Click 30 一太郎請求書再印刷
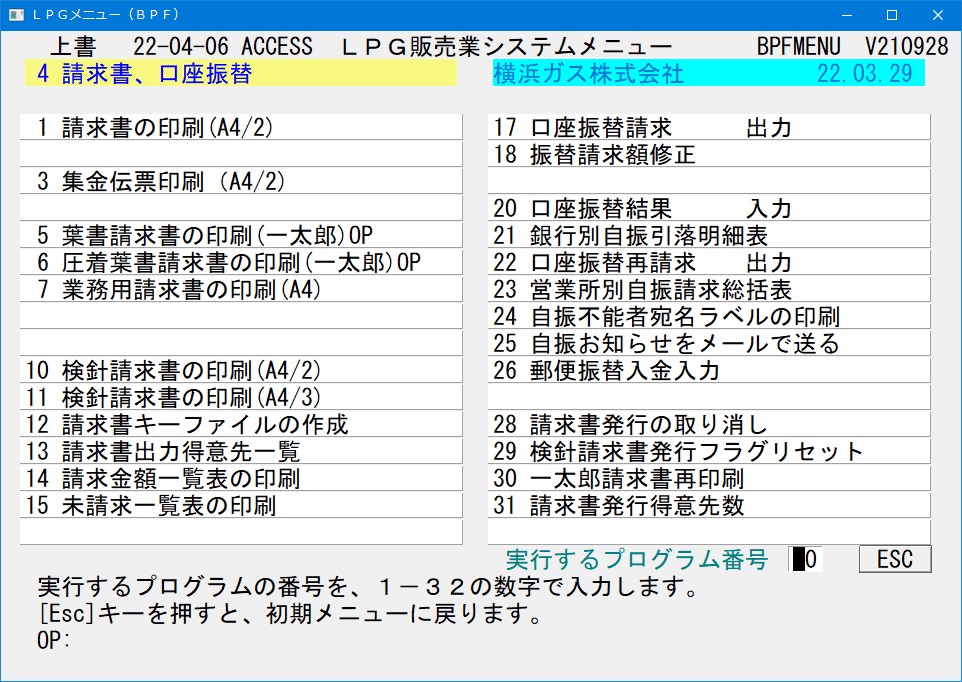Screen dimensions: 962x682 709,478
